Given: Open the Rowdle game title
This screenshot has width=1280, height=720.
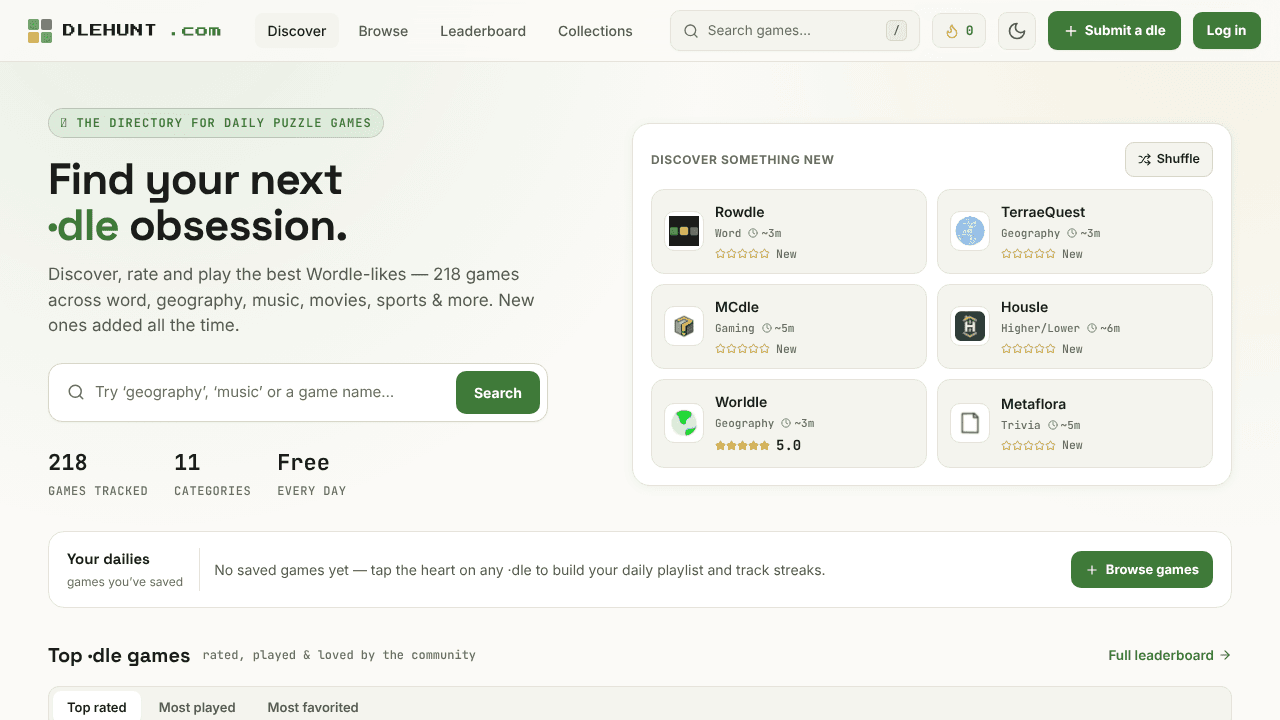Looking at the screenshot, I should click(740, 212).
